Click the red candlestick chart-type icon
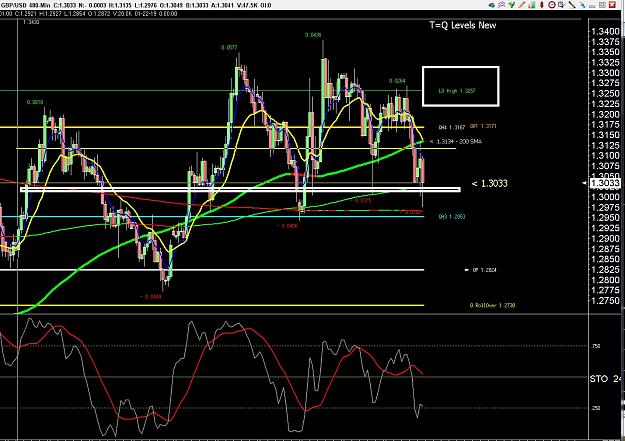625x441 pixels. point(542,5)
